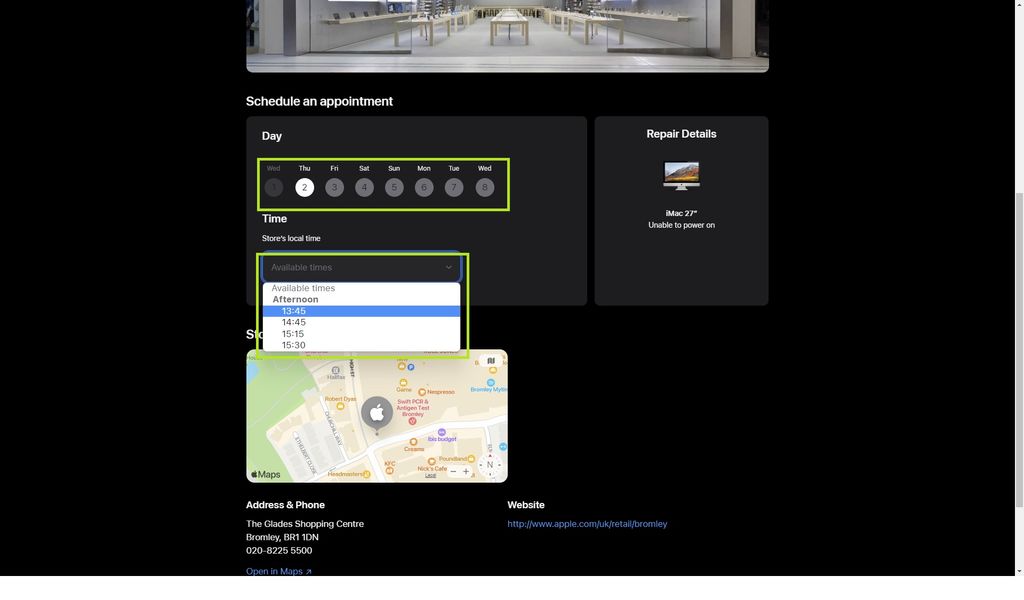Click the iMac 27" repair device image
Viewport: 1024px width, 600px height.
point(681,176)
